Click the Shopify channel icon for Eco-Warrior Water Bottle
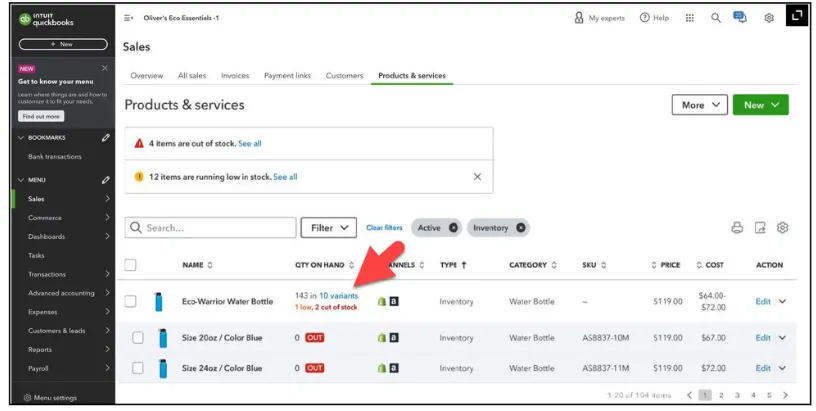 [381, 301]
